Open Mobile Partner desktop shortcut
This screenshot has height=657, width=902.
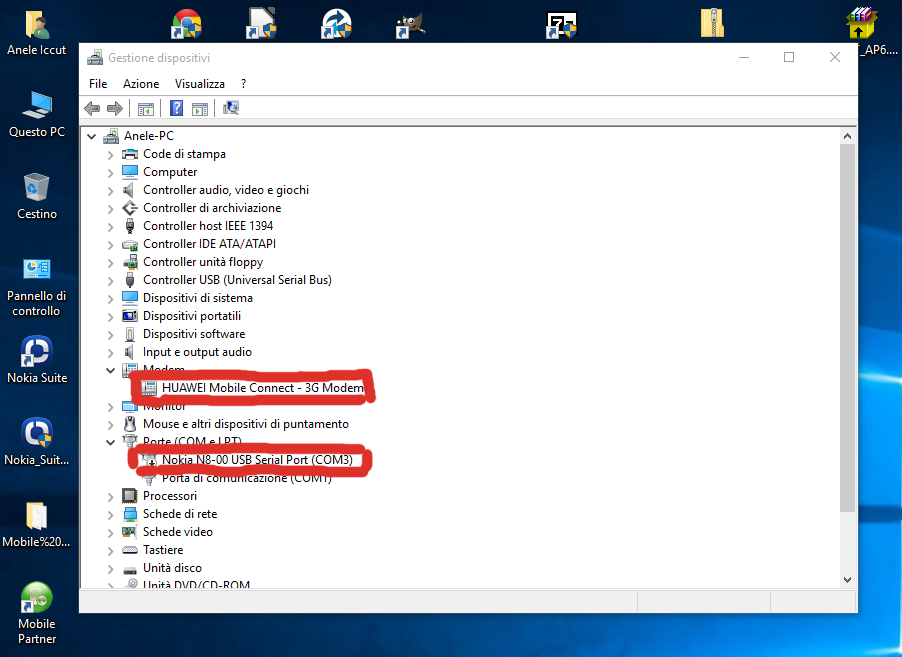point(37,613)
